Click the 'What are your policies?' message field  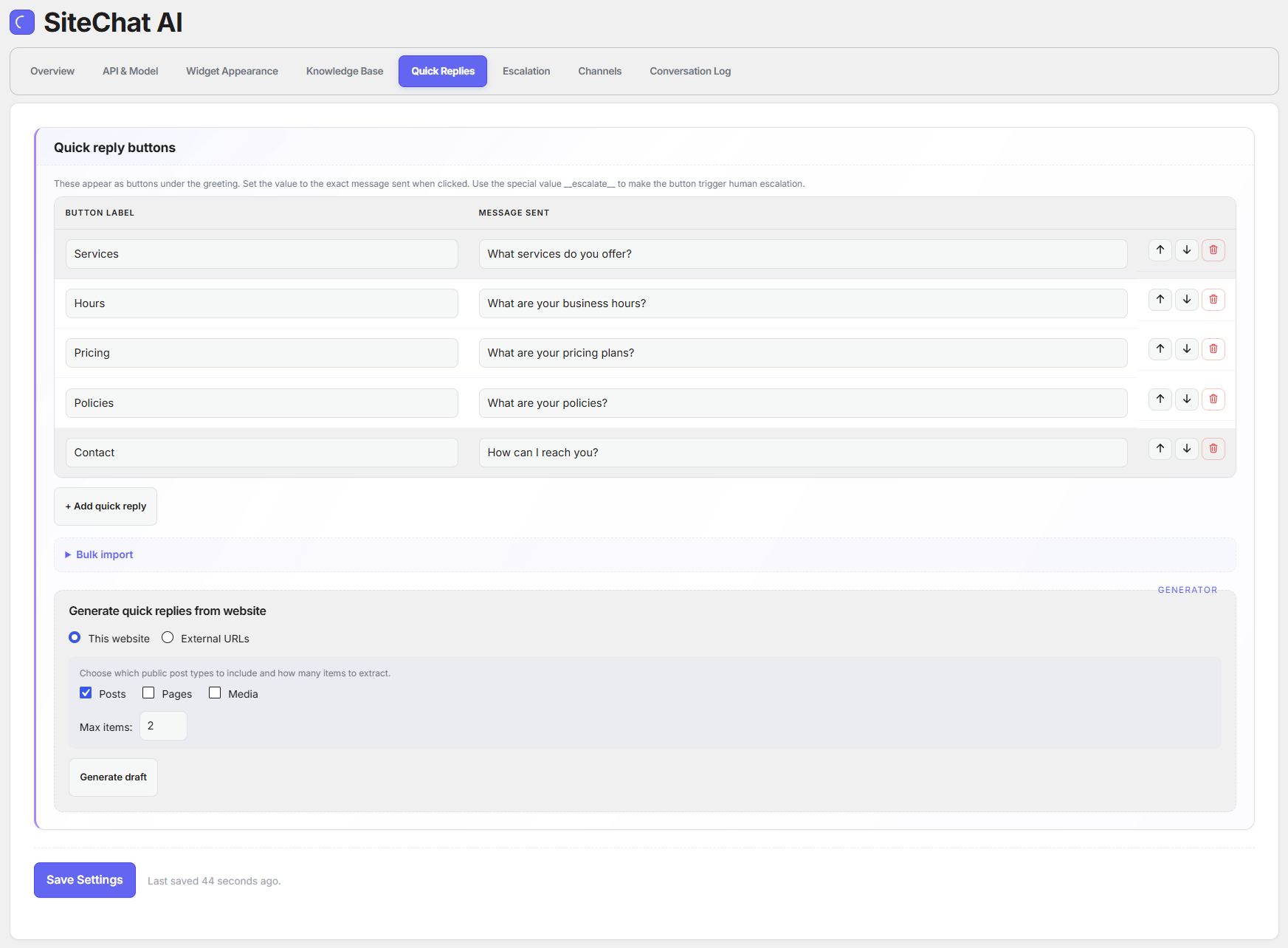(x=803, y=403)
